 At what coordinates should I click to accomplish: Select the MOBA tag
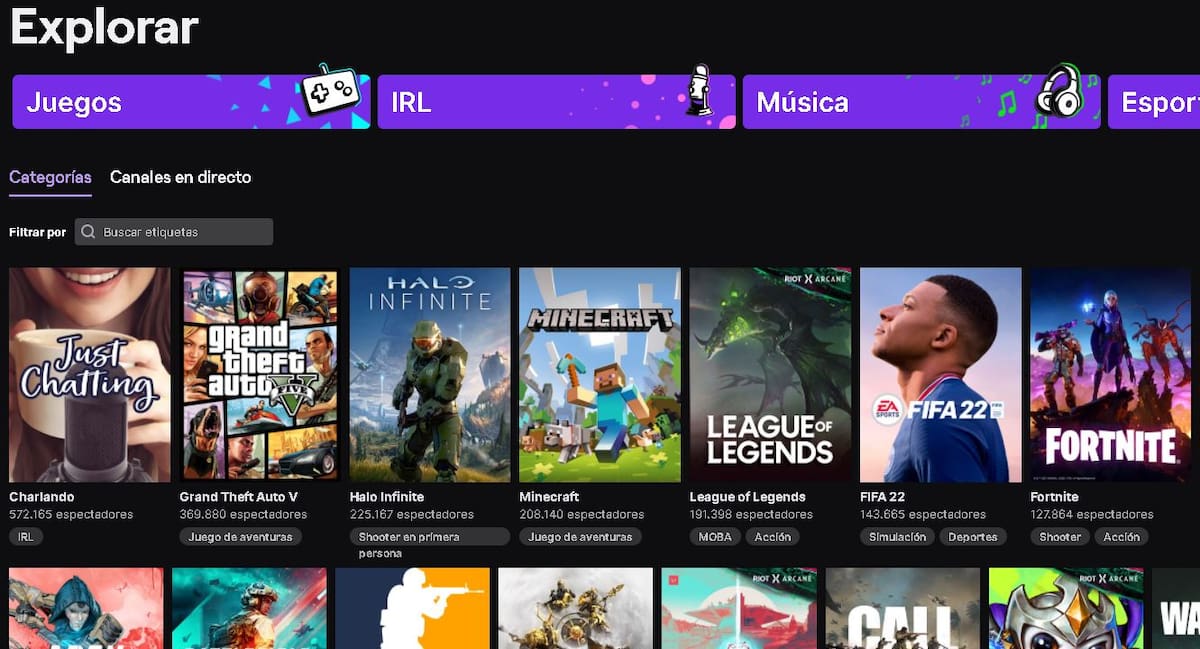[x=715, y=537]
